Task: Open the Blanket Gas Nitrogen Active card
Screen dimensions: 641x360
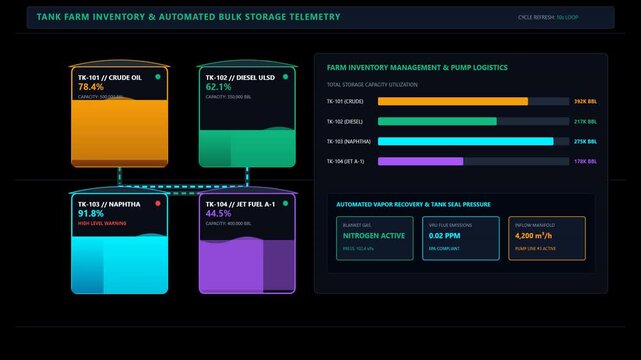Action: coord(374,238)
